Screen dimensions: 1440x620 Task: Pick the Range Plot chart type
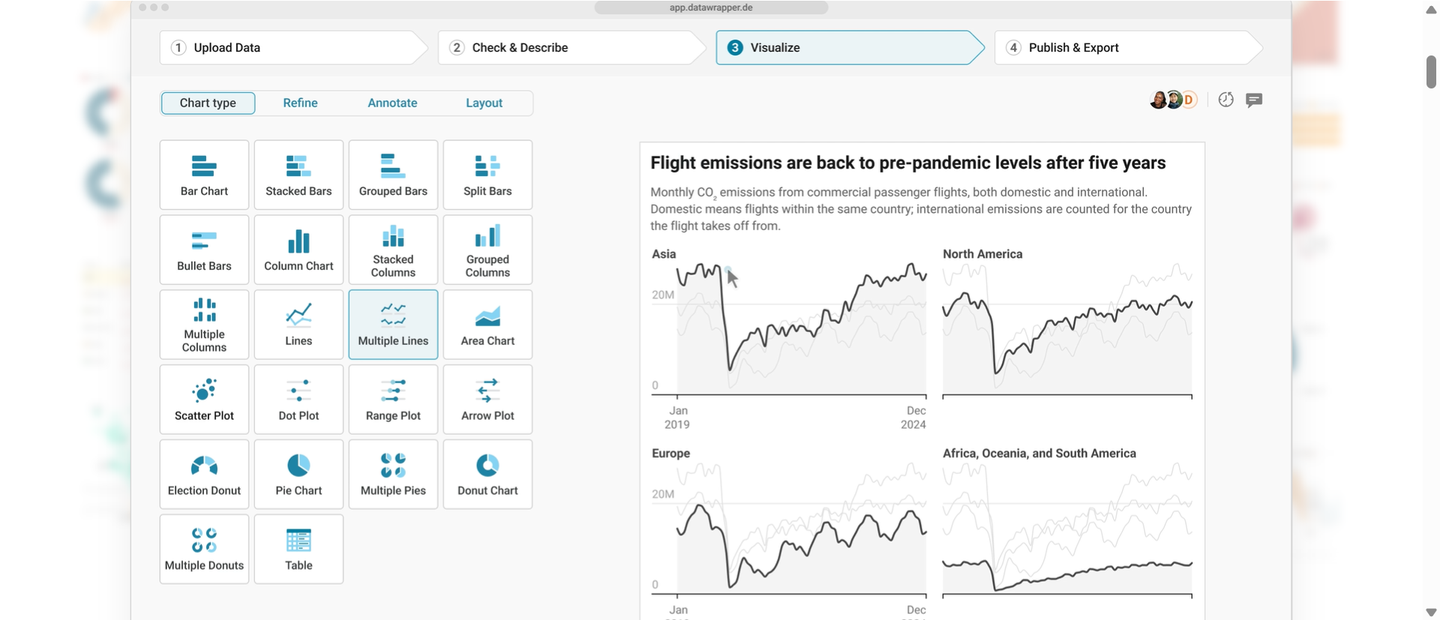point(393,399)
